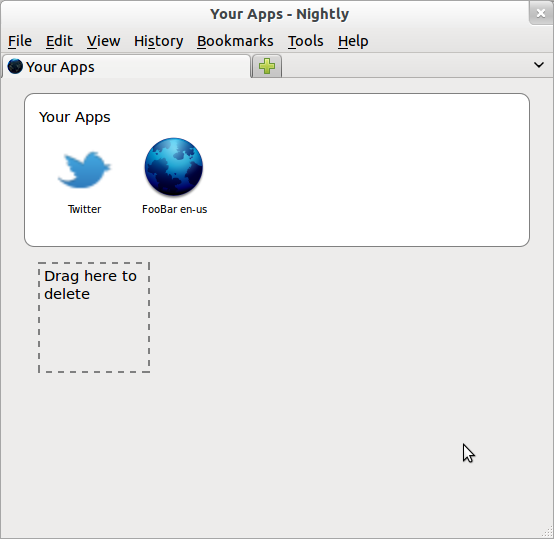This screenshot has height=539, width=554.
Task: Open the View menu
Action: point(104,41)
